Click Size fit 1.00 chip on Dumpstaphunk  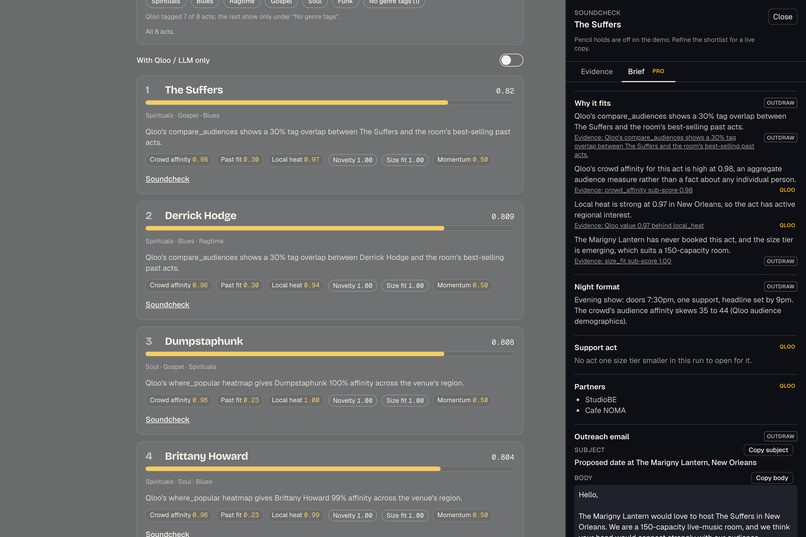pos(405,400)
